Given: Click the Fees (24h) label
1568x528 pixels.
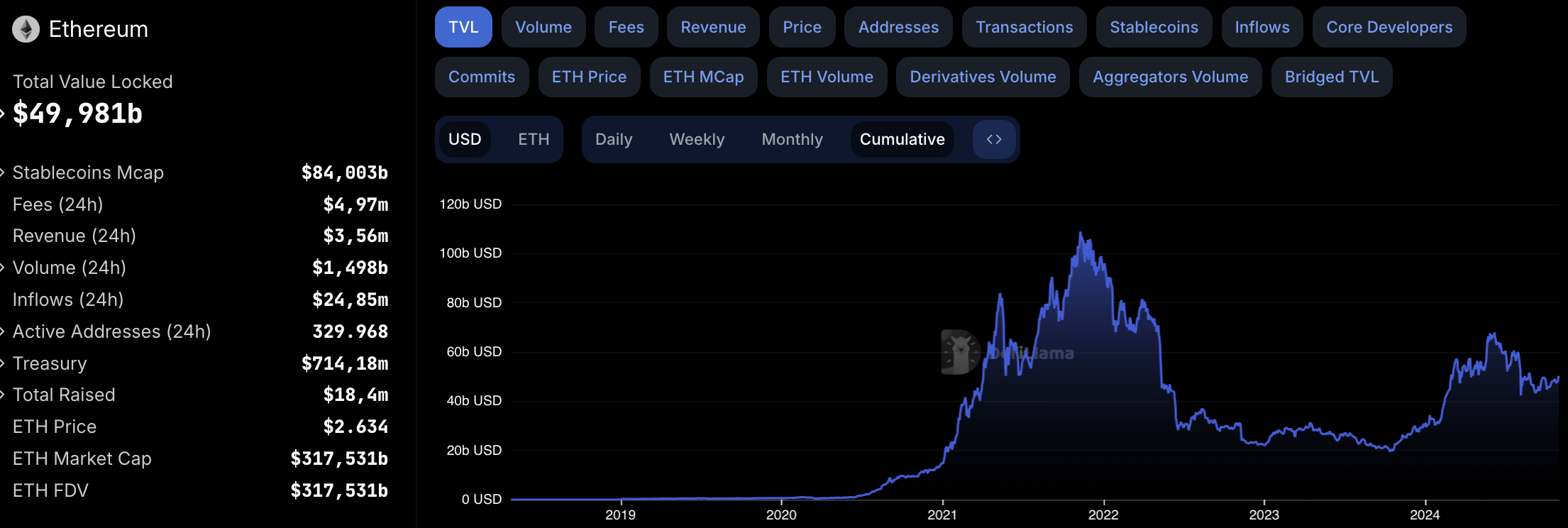Looking at the screenshot, I should [58, 204].
